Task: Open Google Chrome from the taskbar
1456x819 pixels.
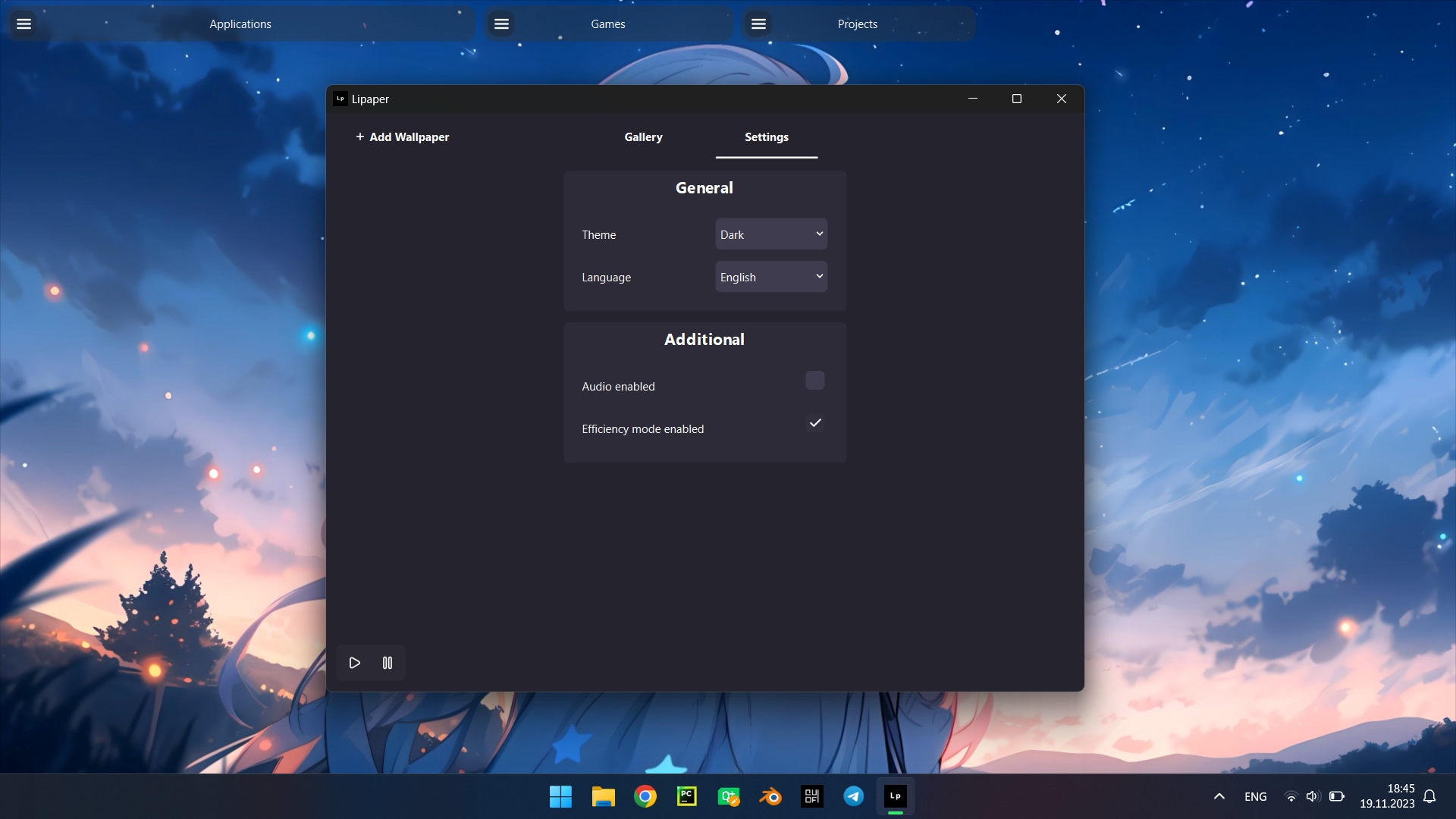Action: click(x=645, y=796)
